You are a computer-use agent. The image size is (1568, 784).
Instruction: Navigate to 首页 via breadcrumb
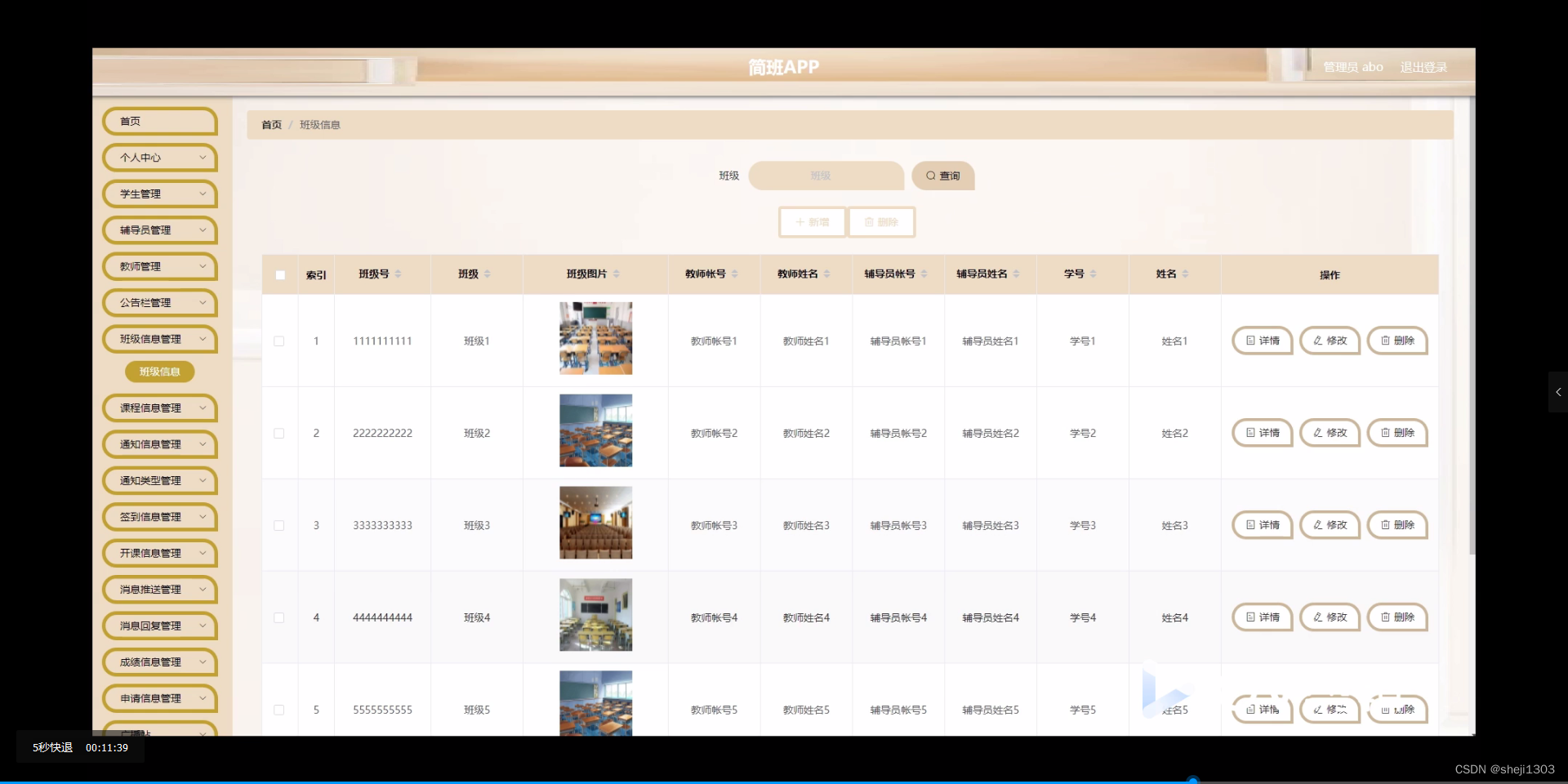271,125
